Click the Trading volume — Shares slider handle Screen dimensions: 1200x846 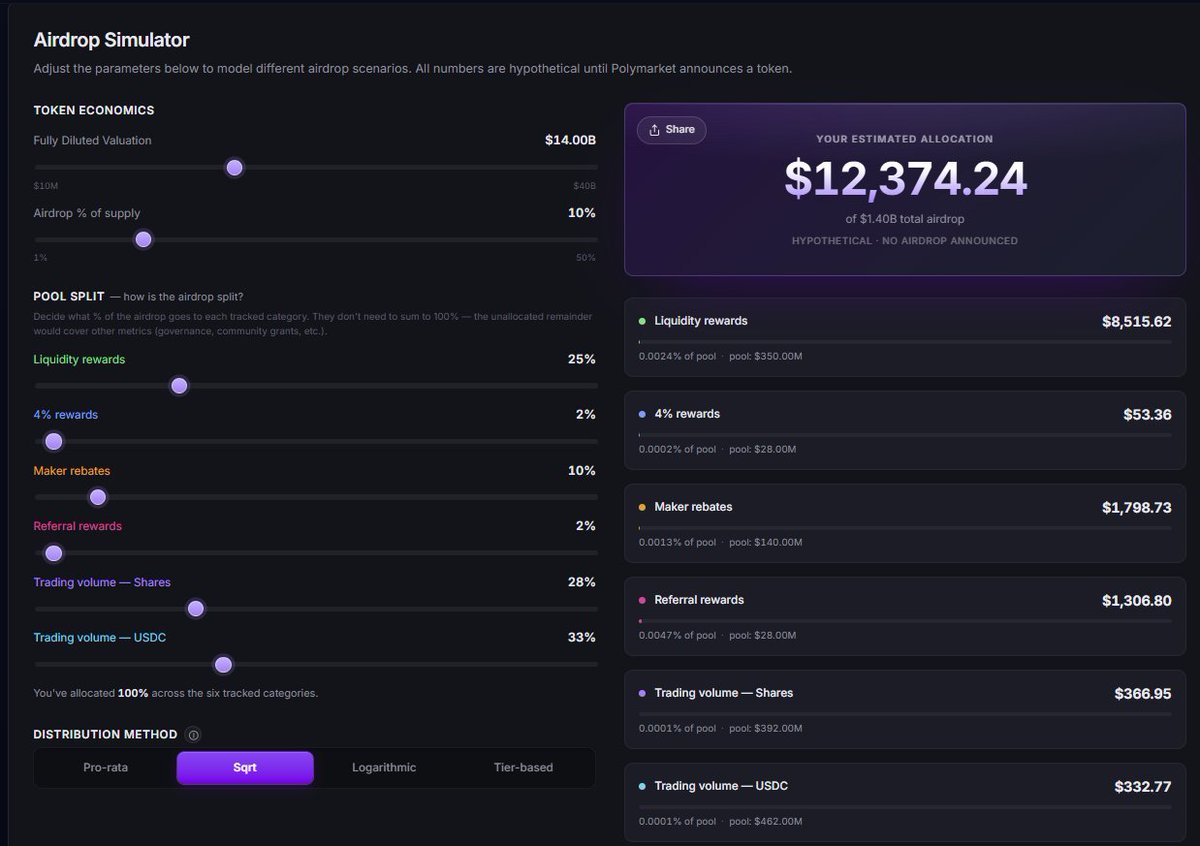point(196,609)
